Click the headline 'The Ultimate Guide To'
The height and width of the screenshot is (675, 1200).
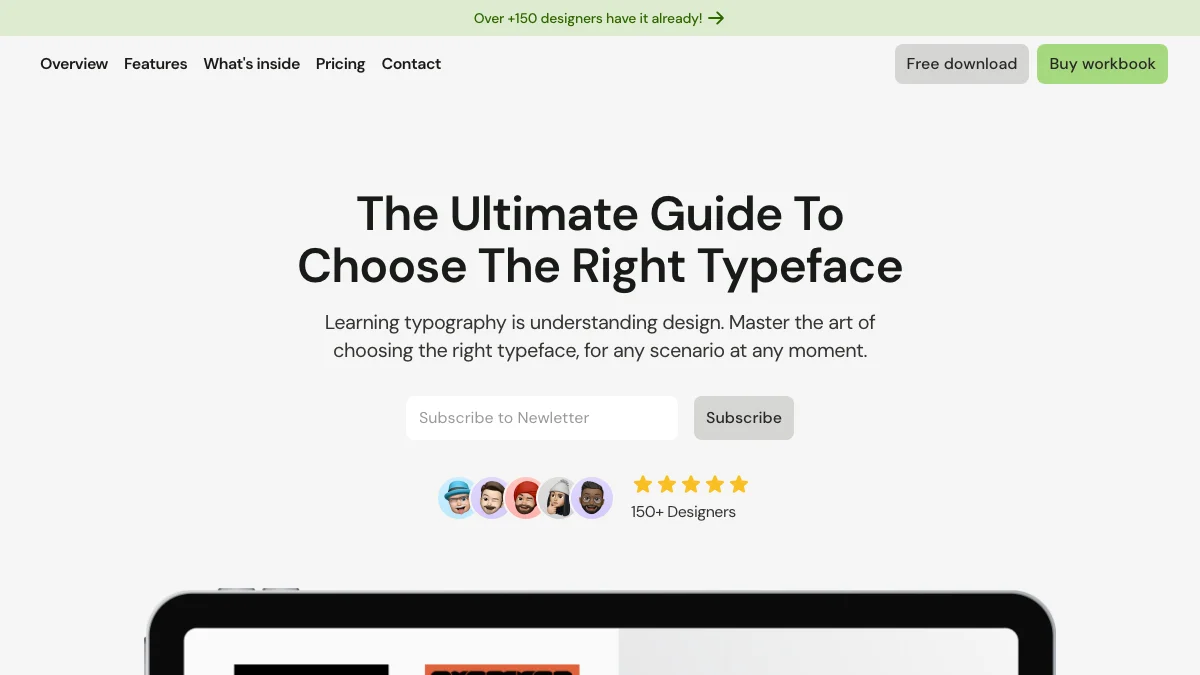(600, 214)
